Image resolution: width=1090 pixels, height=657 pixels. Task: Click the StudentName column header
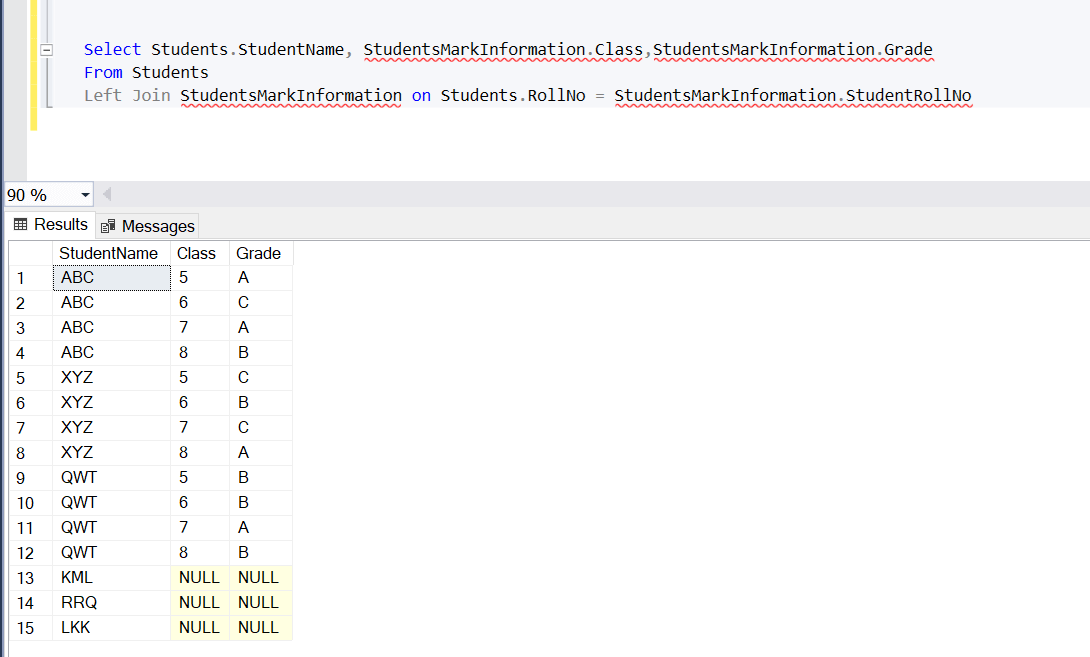[109, 253]
